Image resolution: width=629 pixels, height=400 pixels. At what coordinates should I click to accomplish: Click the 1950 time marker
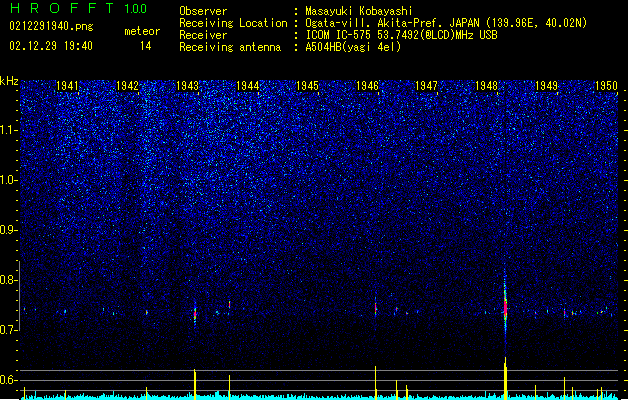(x=606, y=85)
